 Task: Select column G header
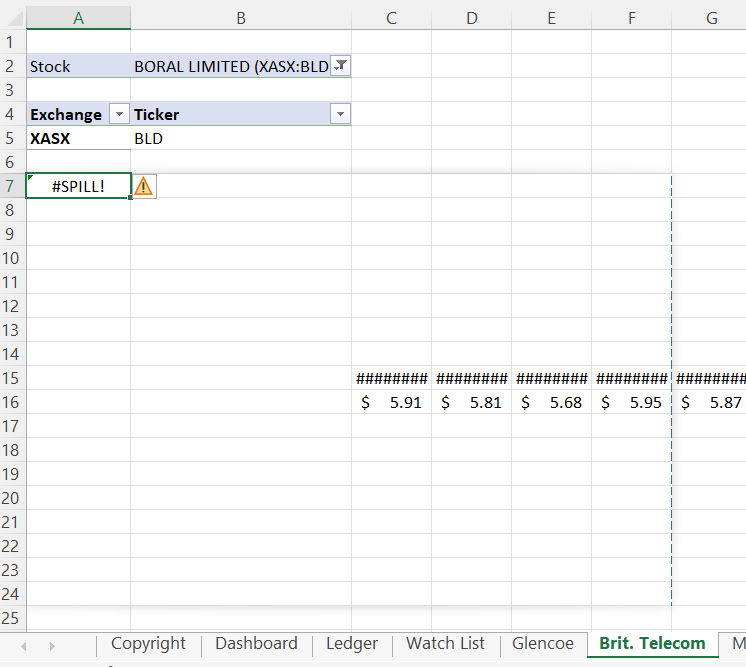[x=709, y=18]
